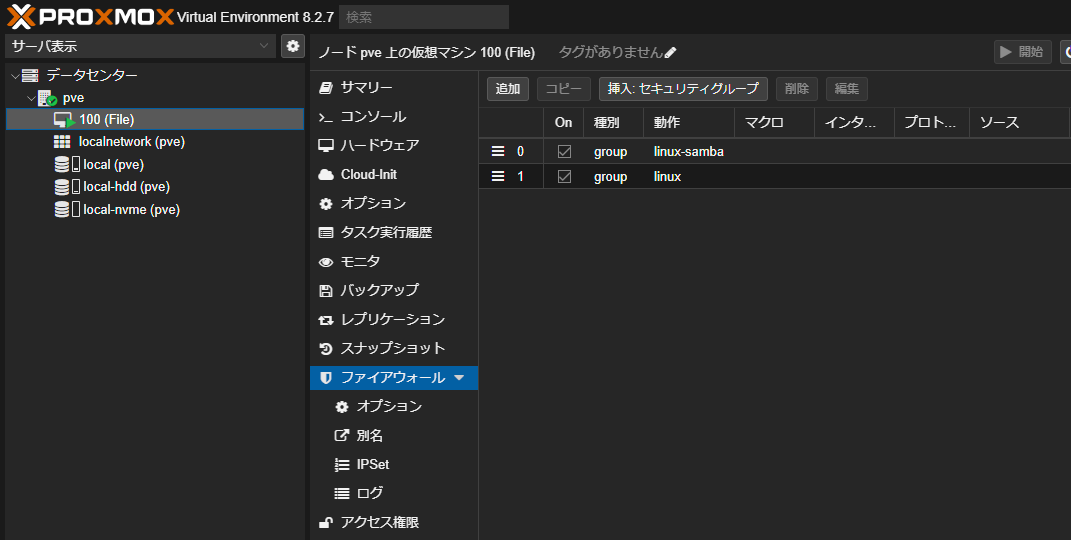Click the VM 100 monitor icon
1071x540 pixels.
pyautogui.click(x=64, y=120)
